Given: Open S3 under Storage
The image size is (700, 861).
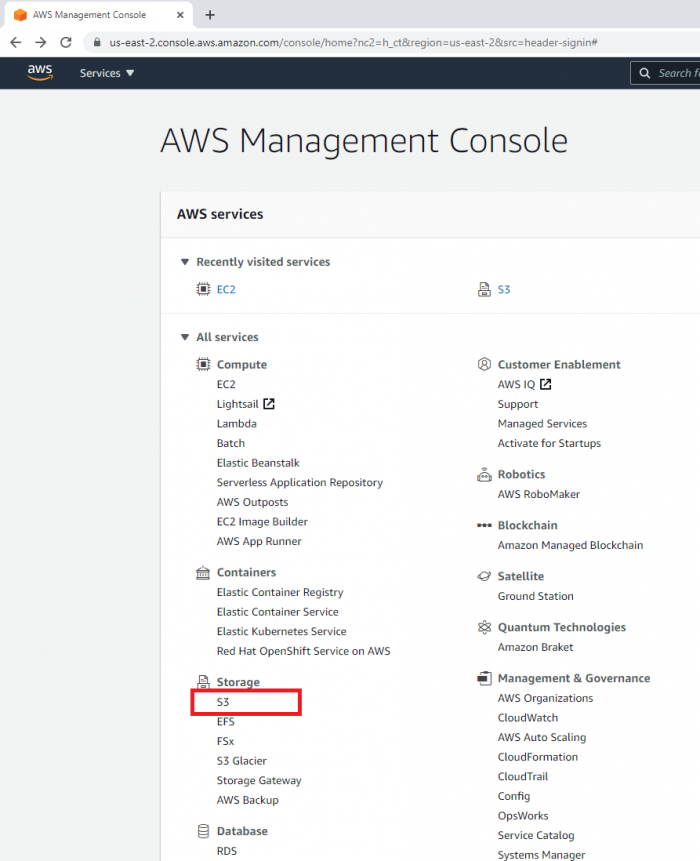Looking at the screenshot, I should click(x=223, y=702).
